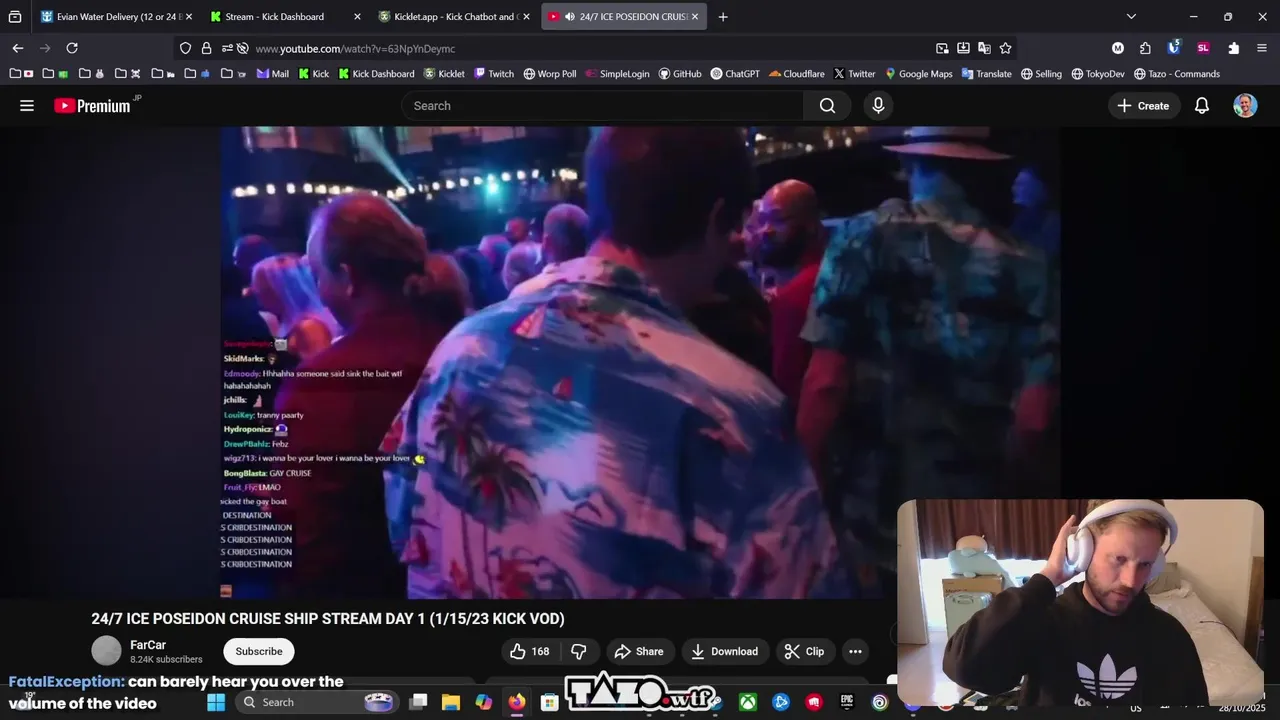The width and height of the screenshot is (1280, 720).
Task: Open the Firefox extensions puzzle icon
Action: 1233,48
